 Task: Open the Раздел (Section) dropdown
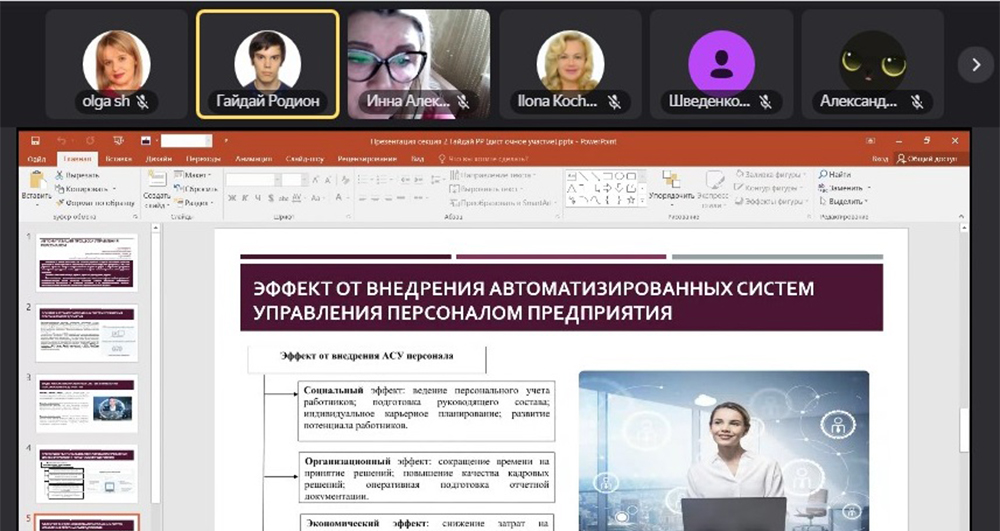pos(194,203)
